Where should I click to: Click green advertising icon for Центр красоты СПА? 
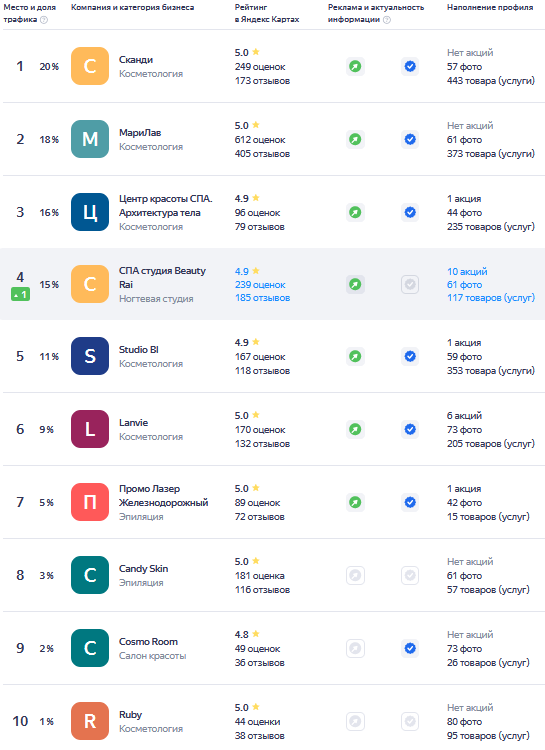(x=355, y=212)
